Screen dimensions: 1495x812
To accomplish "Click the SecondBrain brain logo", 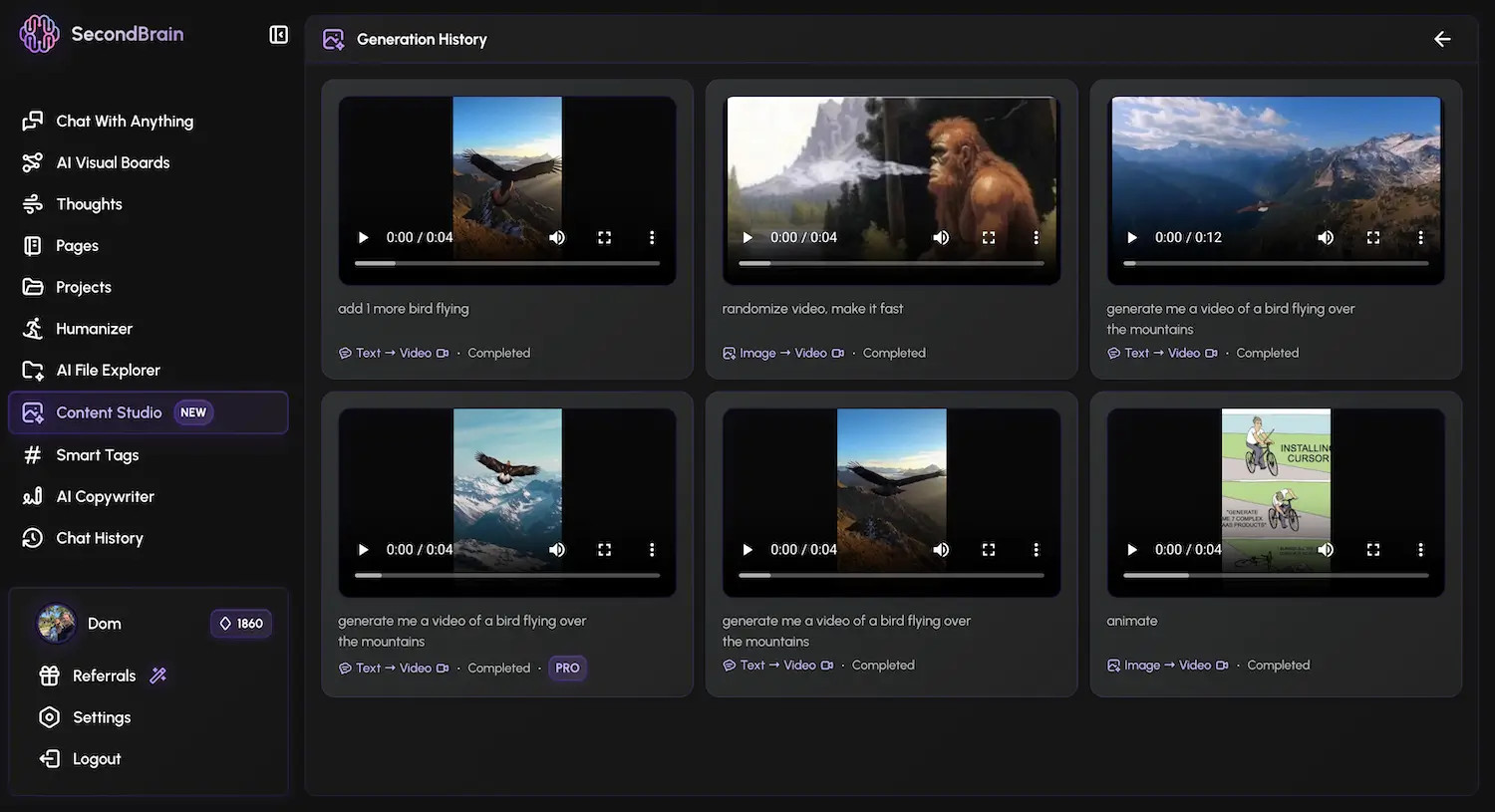I will (x=39, y=34).
